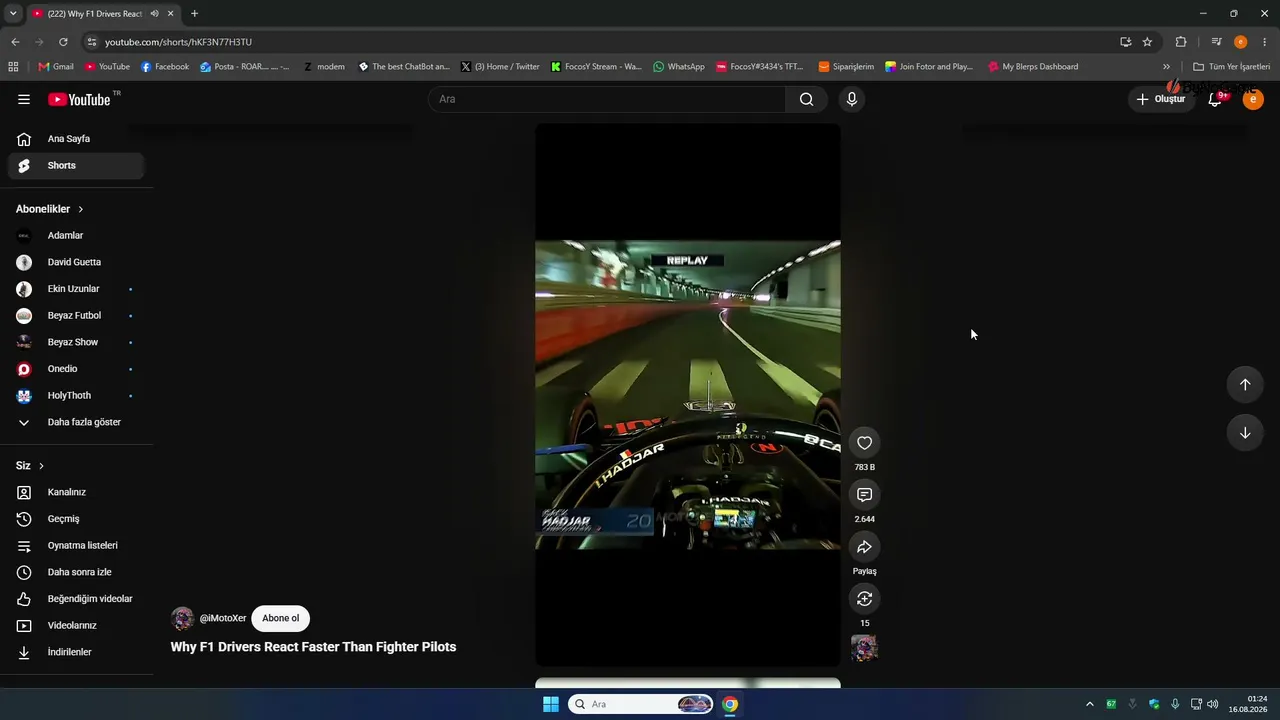Viewport: 1280px width, 720px height.
Task: Open the Chrome three-dot menu
Action: pos(1265,42)
